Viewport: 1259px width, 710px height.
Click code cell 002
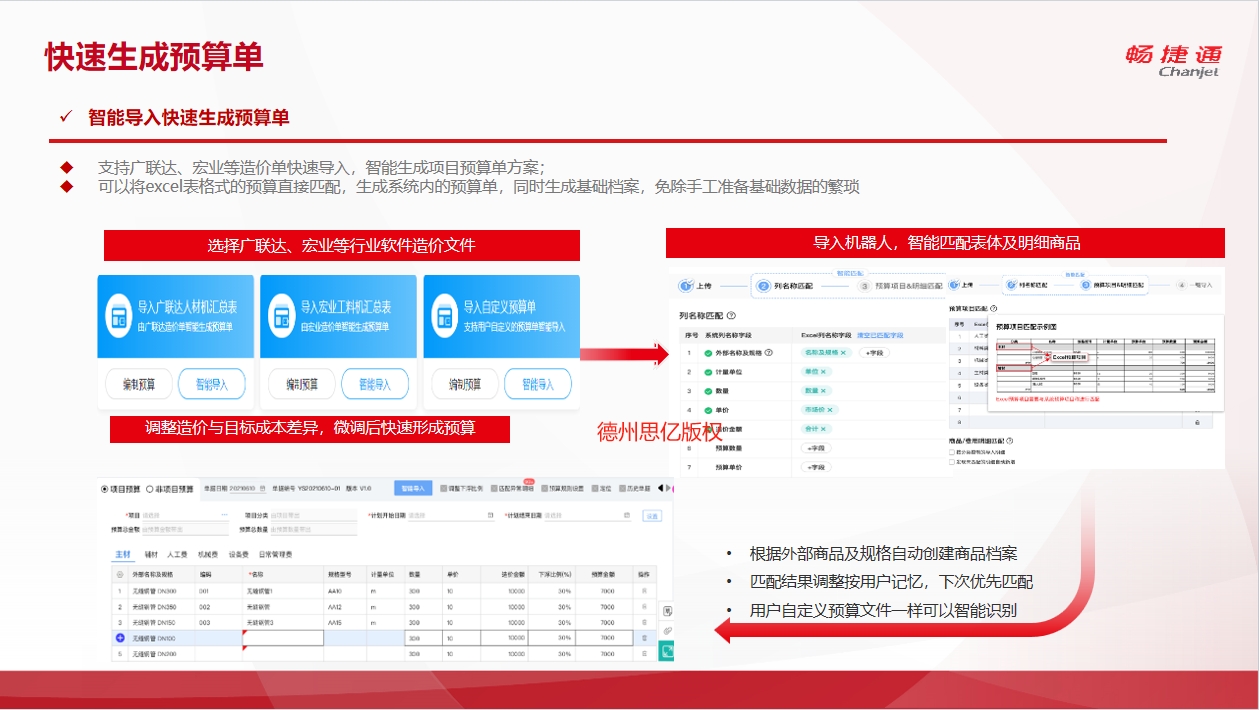(x=218, y=607)
